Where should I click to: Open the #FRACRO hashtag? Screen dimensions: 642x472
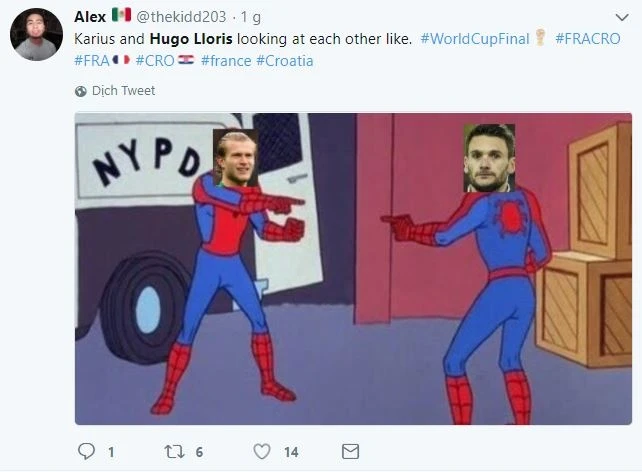588,39
